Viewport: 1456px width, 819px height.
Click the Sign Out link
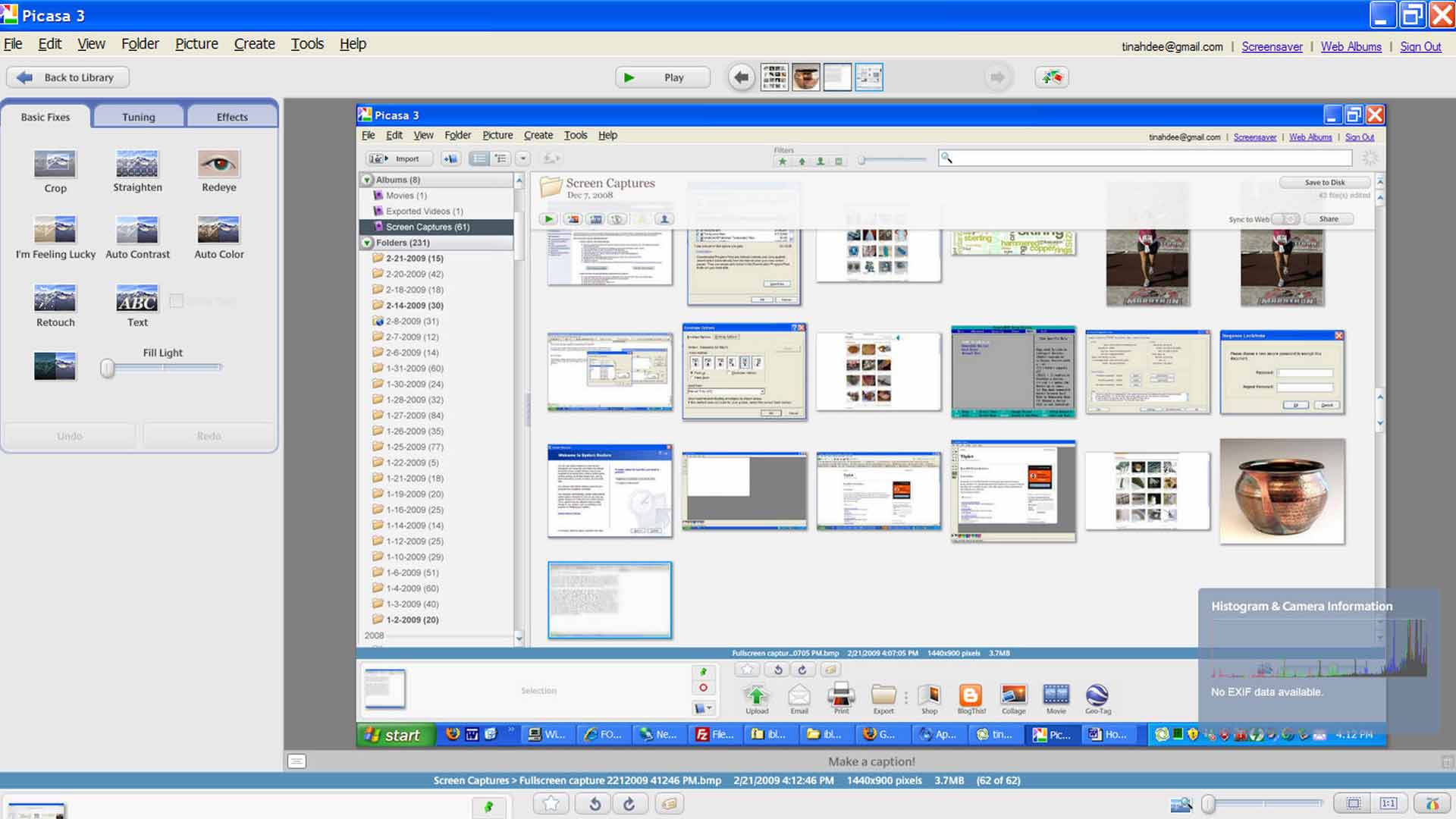pos(1420,47)
